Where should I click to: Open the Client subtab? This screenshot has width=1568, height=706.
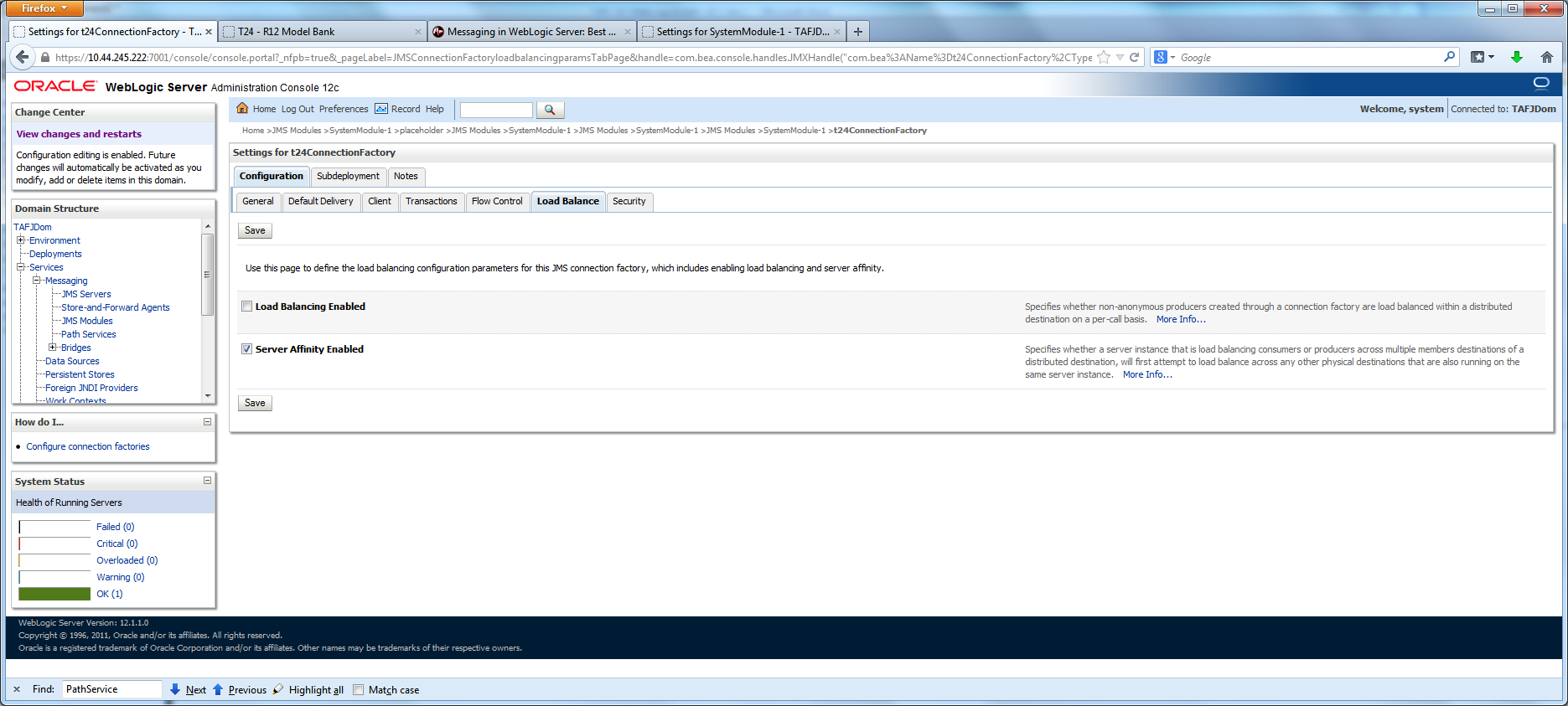coord(380,201)
